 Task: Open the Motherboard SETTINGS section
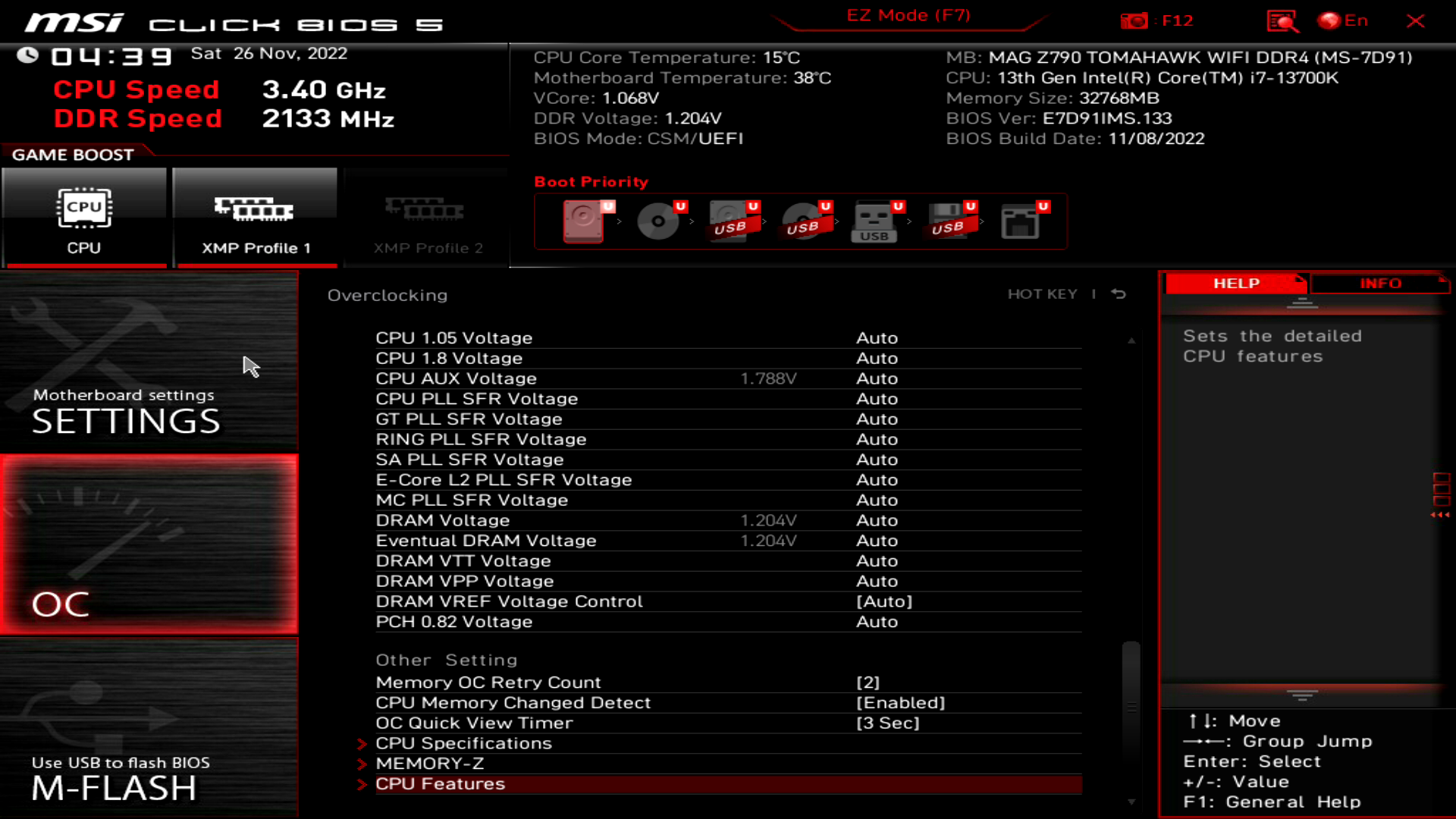pos(149,362)
